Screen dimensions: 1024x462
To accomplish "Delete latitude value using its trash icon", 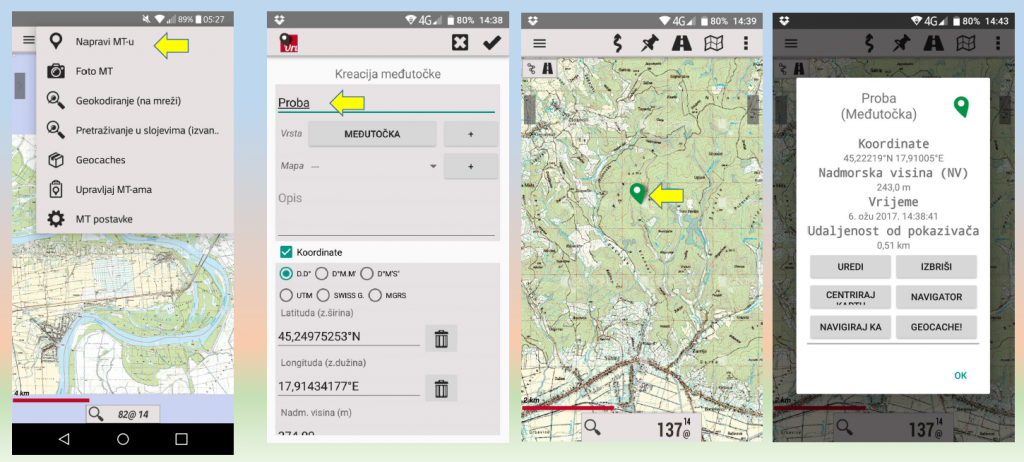I will click(441, 338).
